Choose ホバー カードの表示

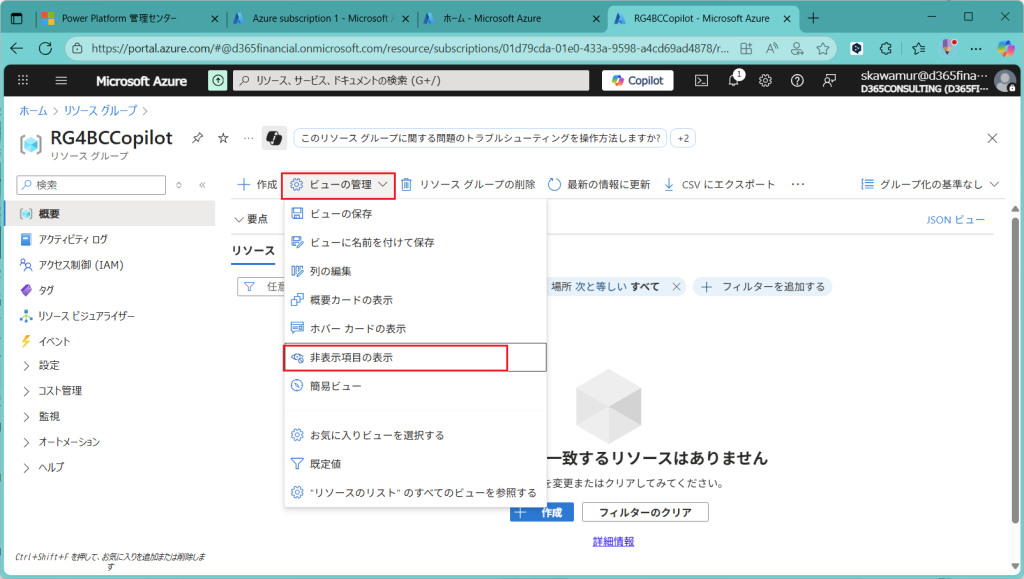tap(415, 328)
